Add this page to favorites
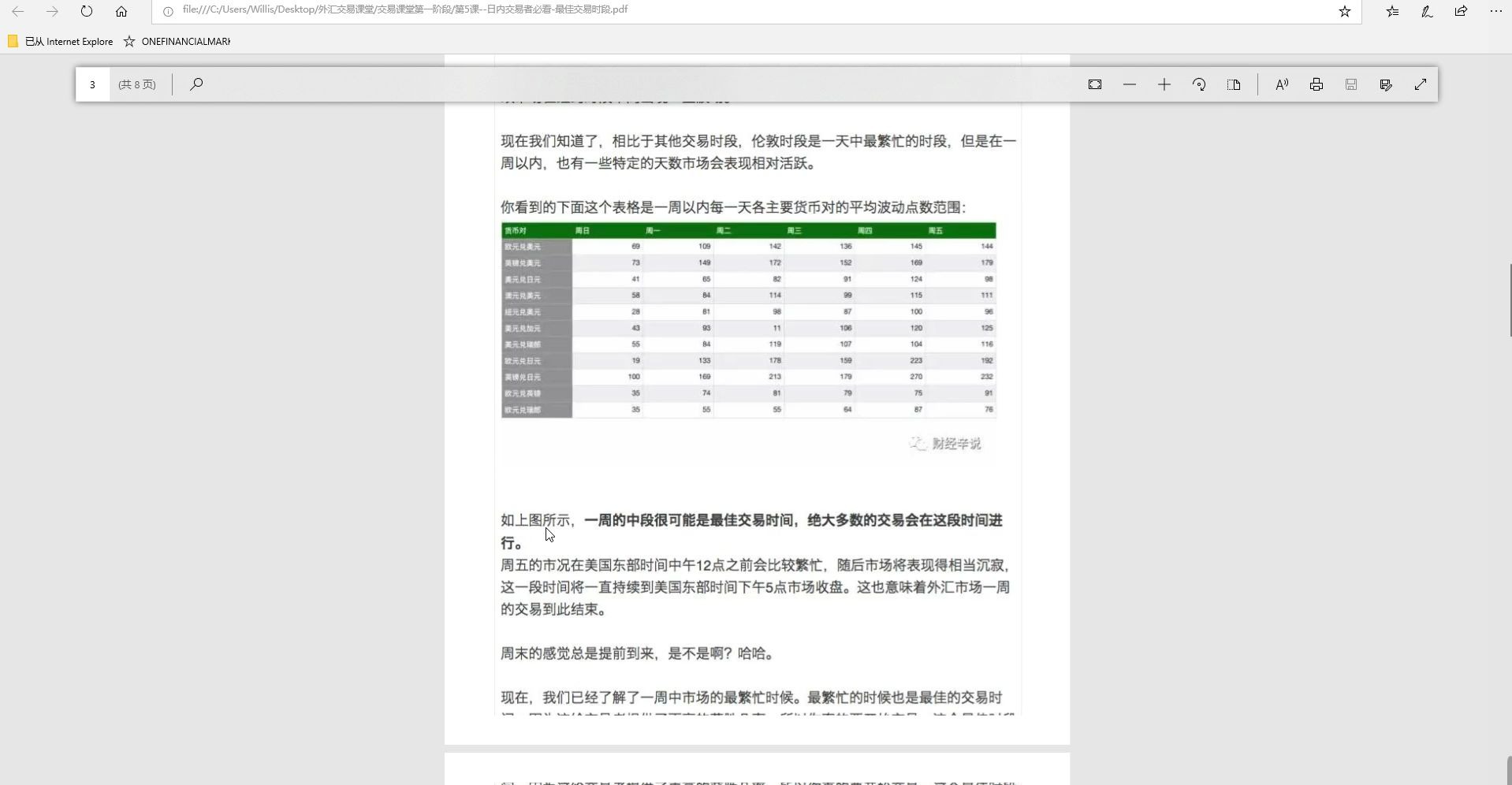 1345,11
